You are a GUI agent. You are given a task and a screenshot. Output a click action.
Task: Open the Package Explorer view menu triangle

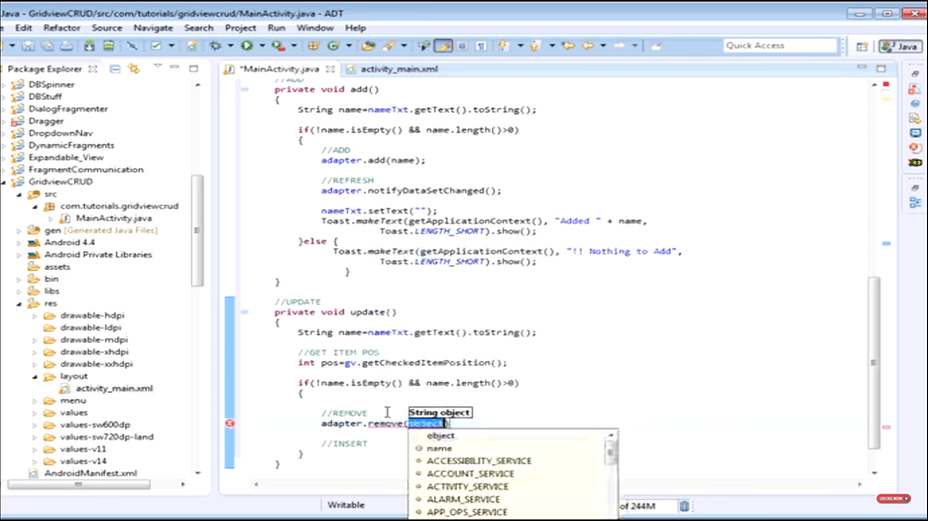[157, 66]
